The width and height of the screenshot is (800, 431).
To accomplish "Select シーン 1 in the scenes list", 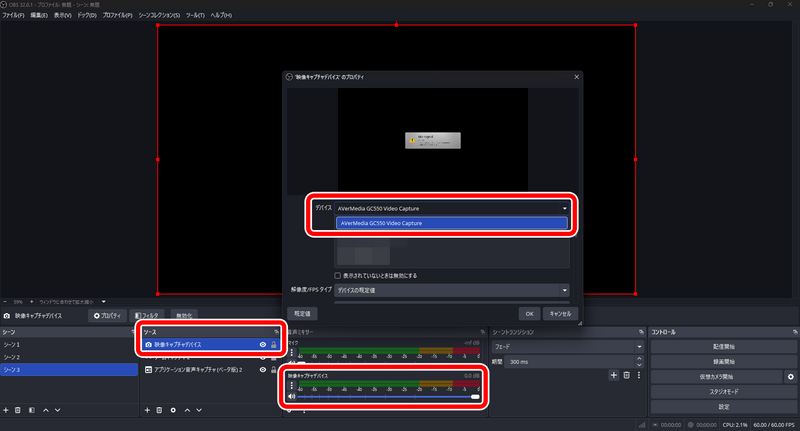I will [x=69, y=345].
